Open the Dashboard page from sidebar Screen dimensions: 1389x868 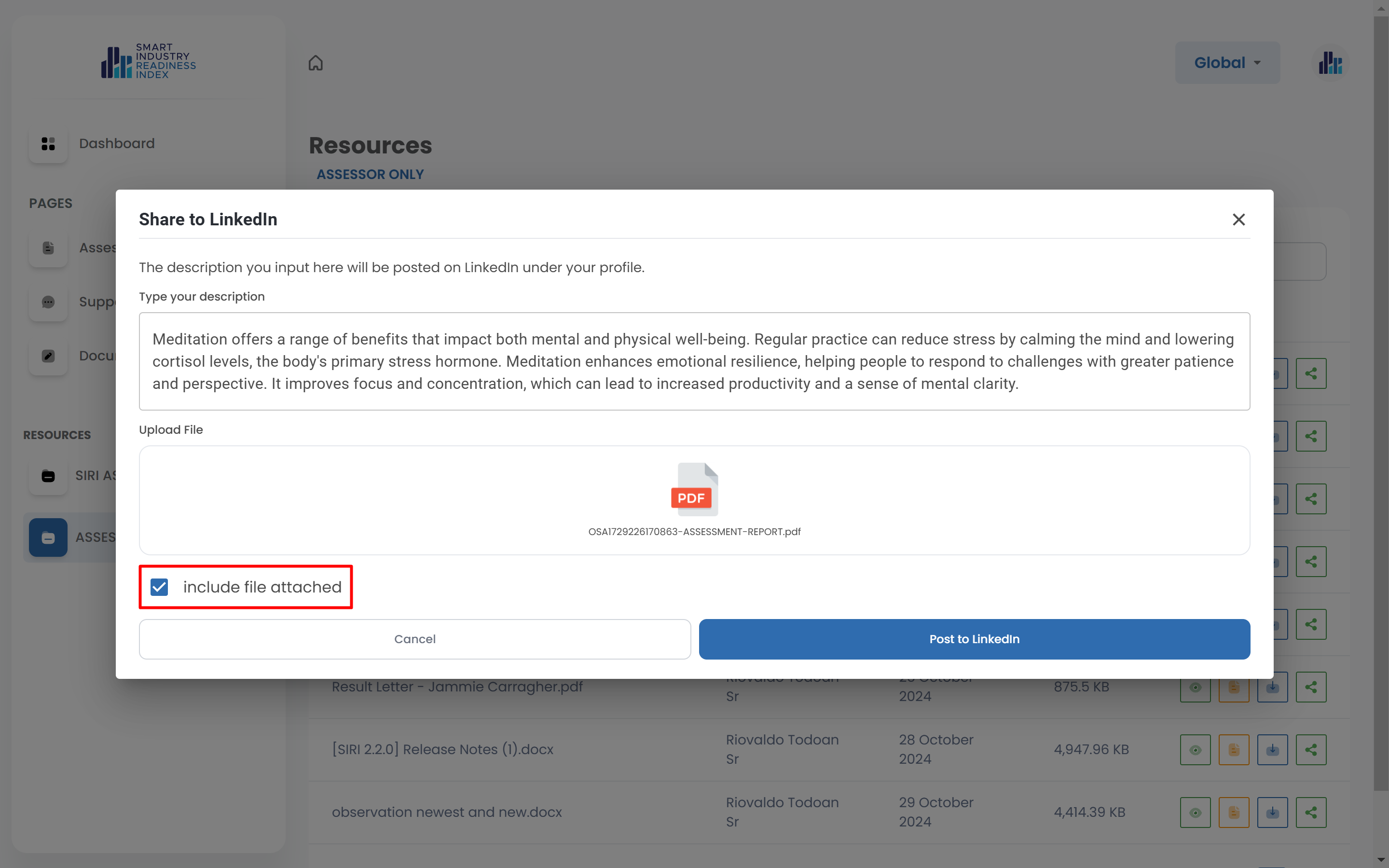(117, 143)
